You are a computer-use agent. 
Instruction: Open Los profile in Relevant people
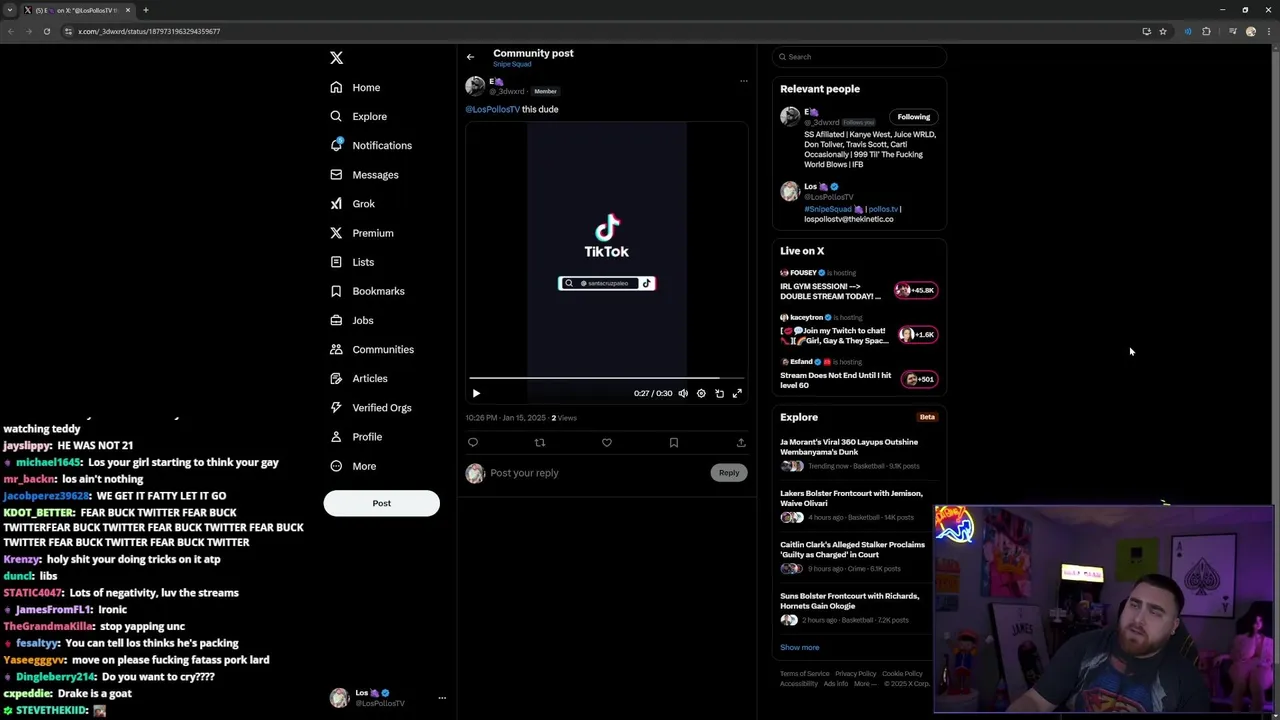(810, 187)
